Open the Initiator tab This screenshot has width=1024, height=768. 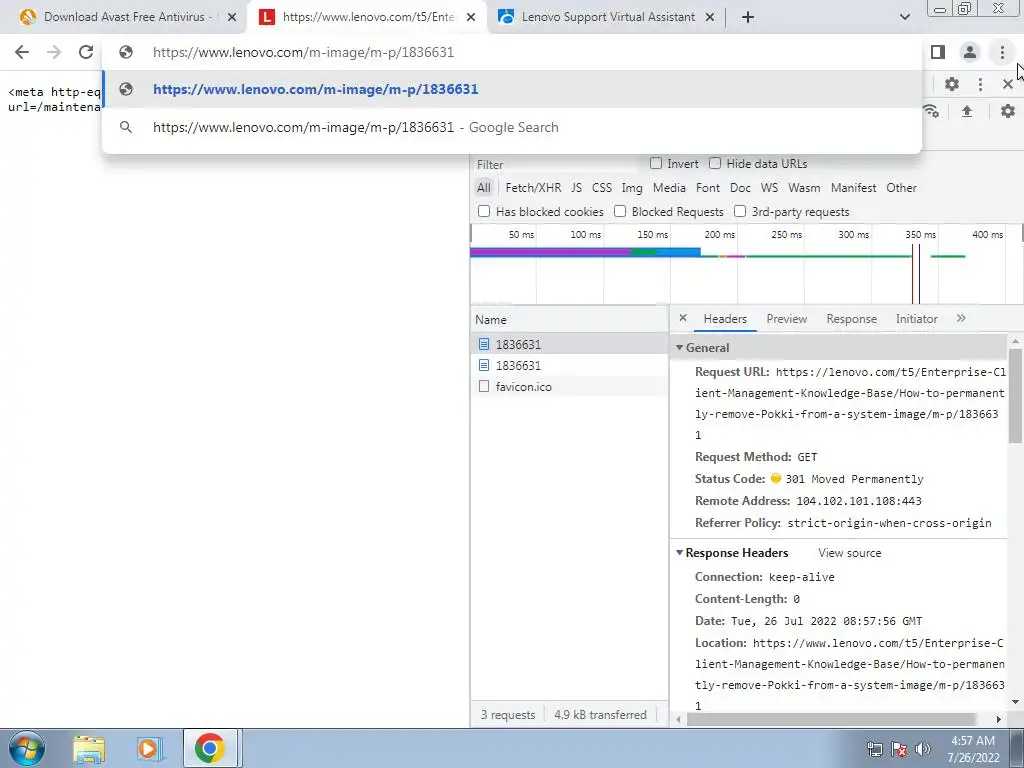point(916,319)
